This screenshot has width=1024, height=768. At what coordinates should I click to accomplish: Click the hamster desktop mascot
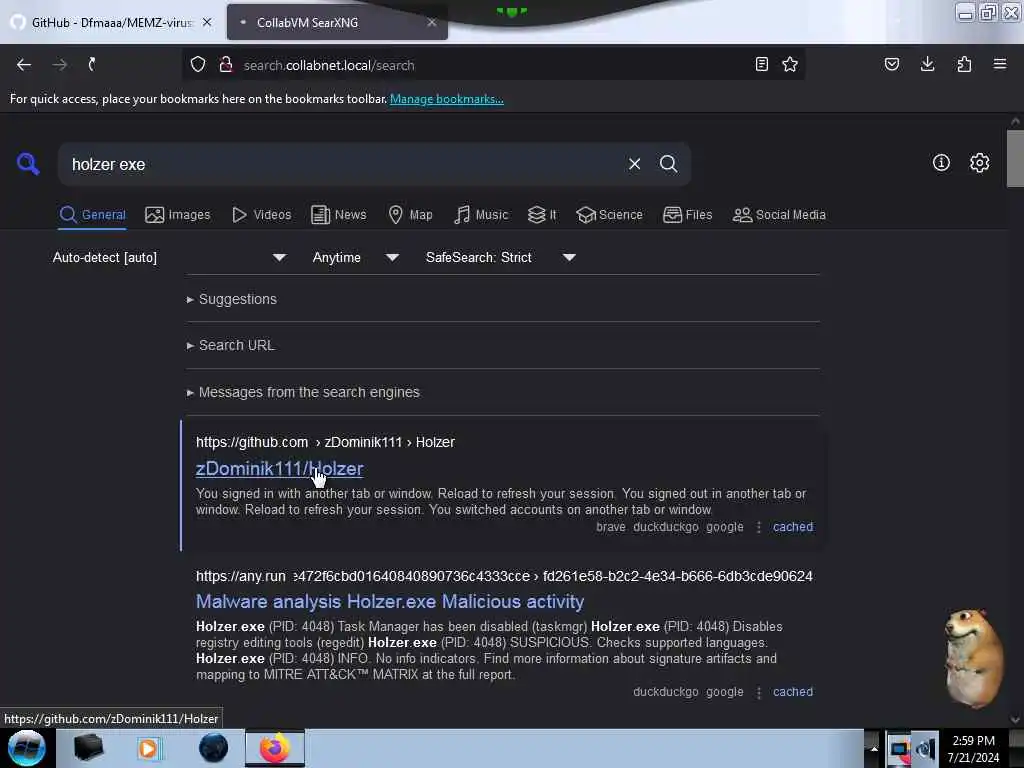coord(974,658)
